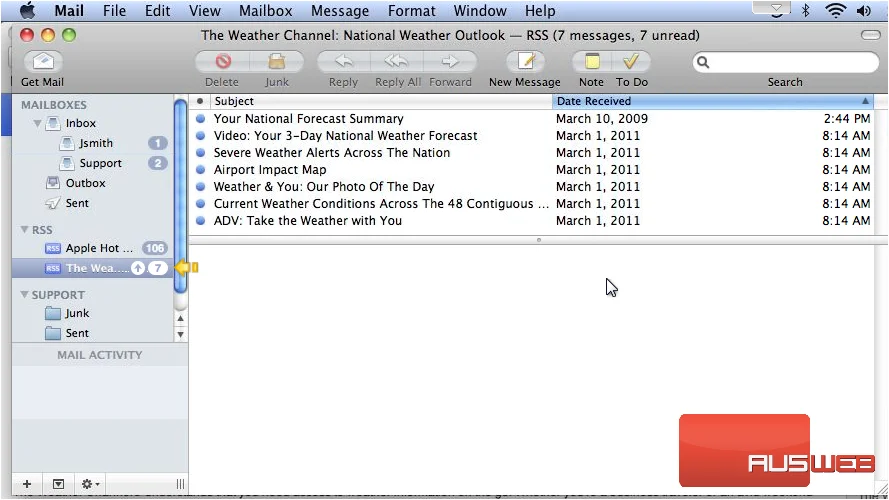This screenshot has height=500, width=889.
Task: Mark message as Junk in toolbar
Action: (x=277, y=61)
